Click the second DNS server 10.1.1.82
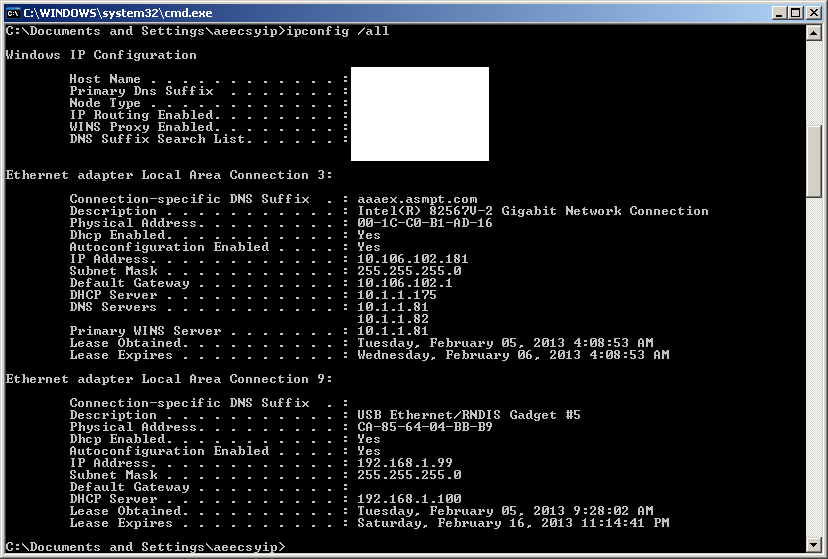The height and width of the screenshot is (559, 828). pyautogui.click(x=393, y=319)
